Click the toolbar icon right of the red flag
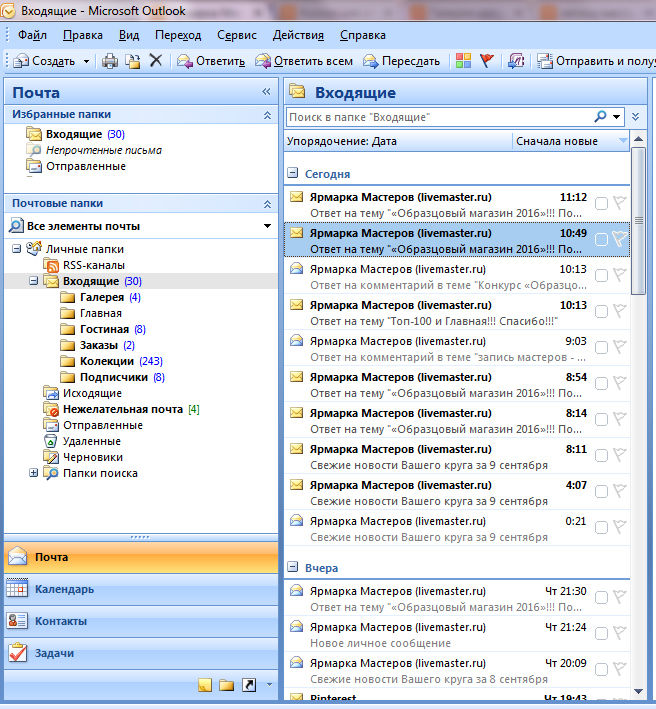 [x=516, y=61]
